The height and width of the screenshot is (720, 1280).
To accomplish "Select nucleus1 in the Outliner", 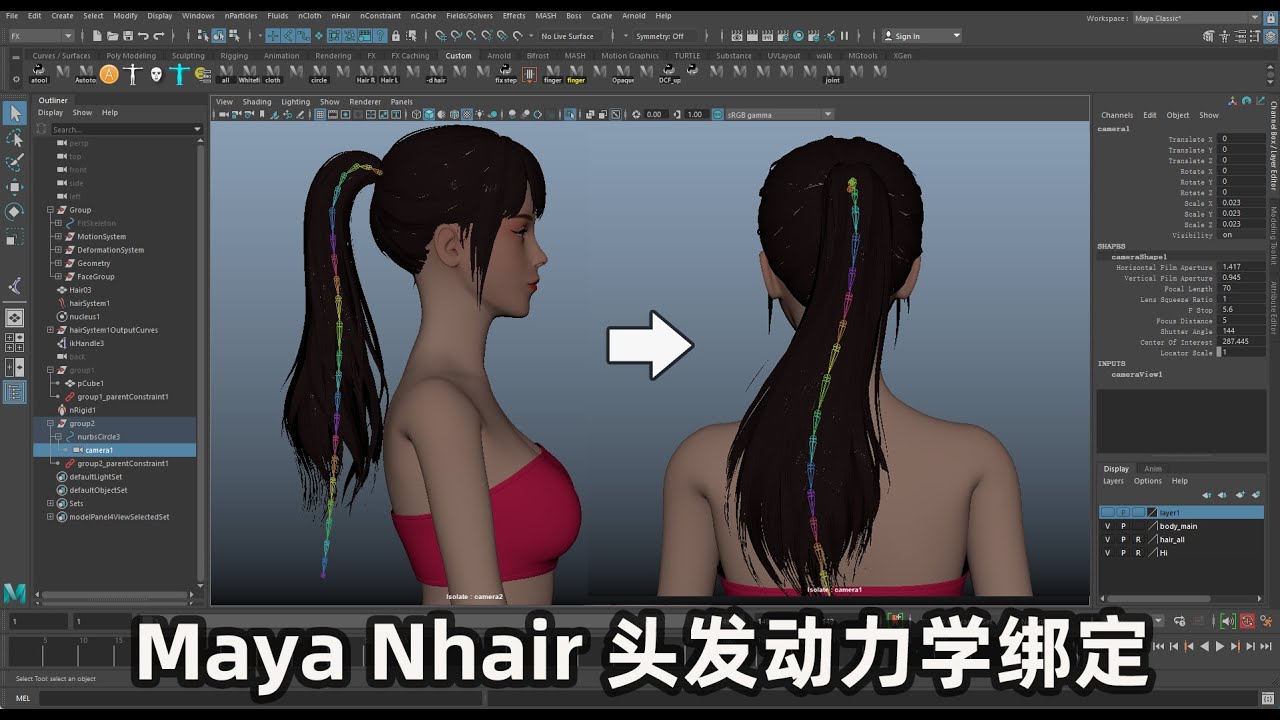I will pyautogui.click(x=84, y=316).
